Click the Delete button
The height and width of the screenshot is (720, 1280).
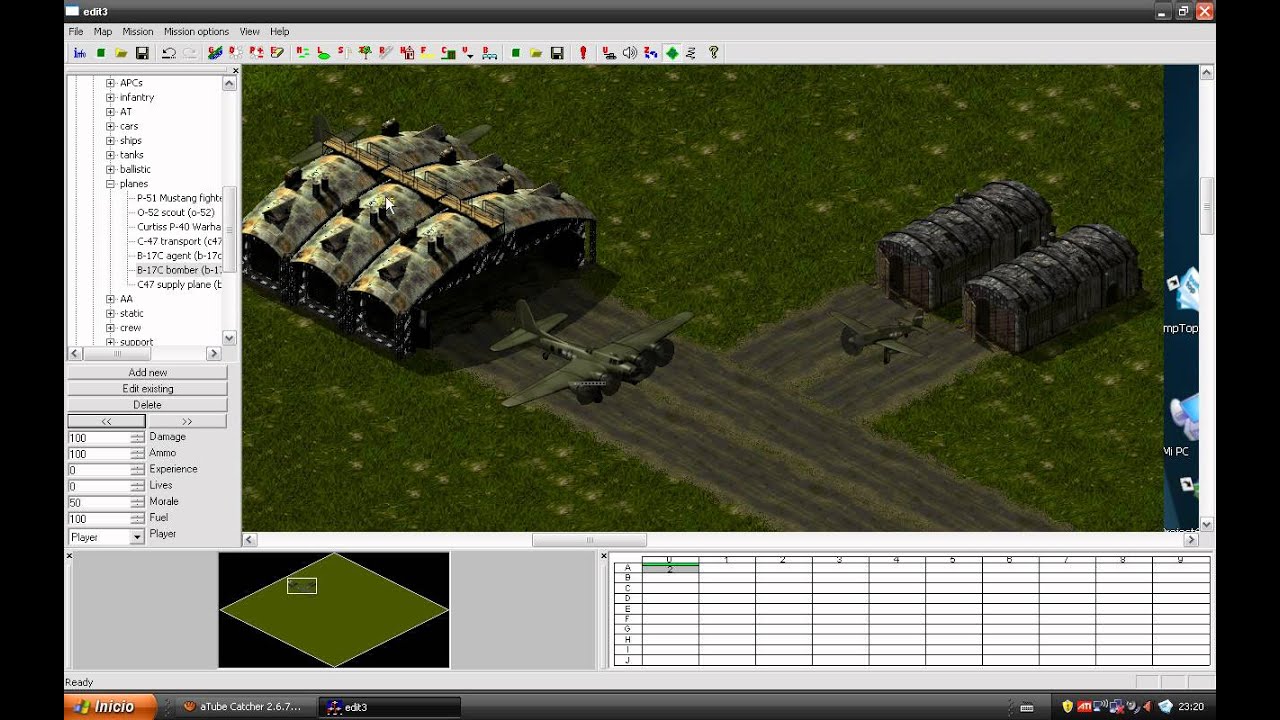[x=147, y=404]
